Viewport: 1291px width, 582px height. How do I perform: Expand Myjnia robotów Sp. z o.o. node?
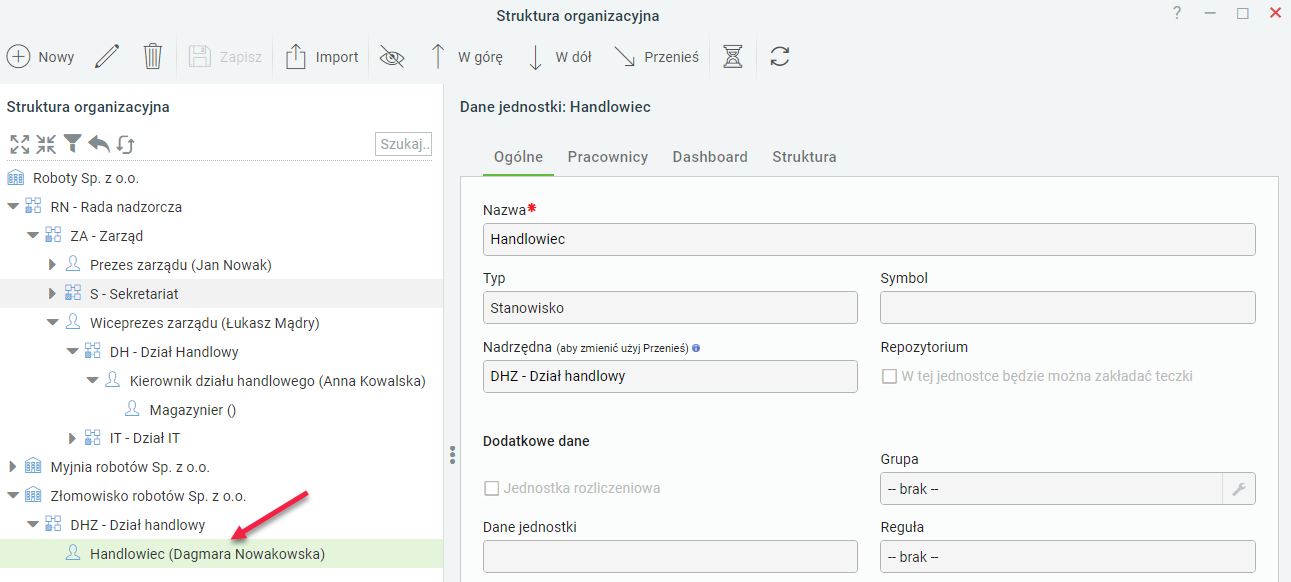click(x=13, y=467)
